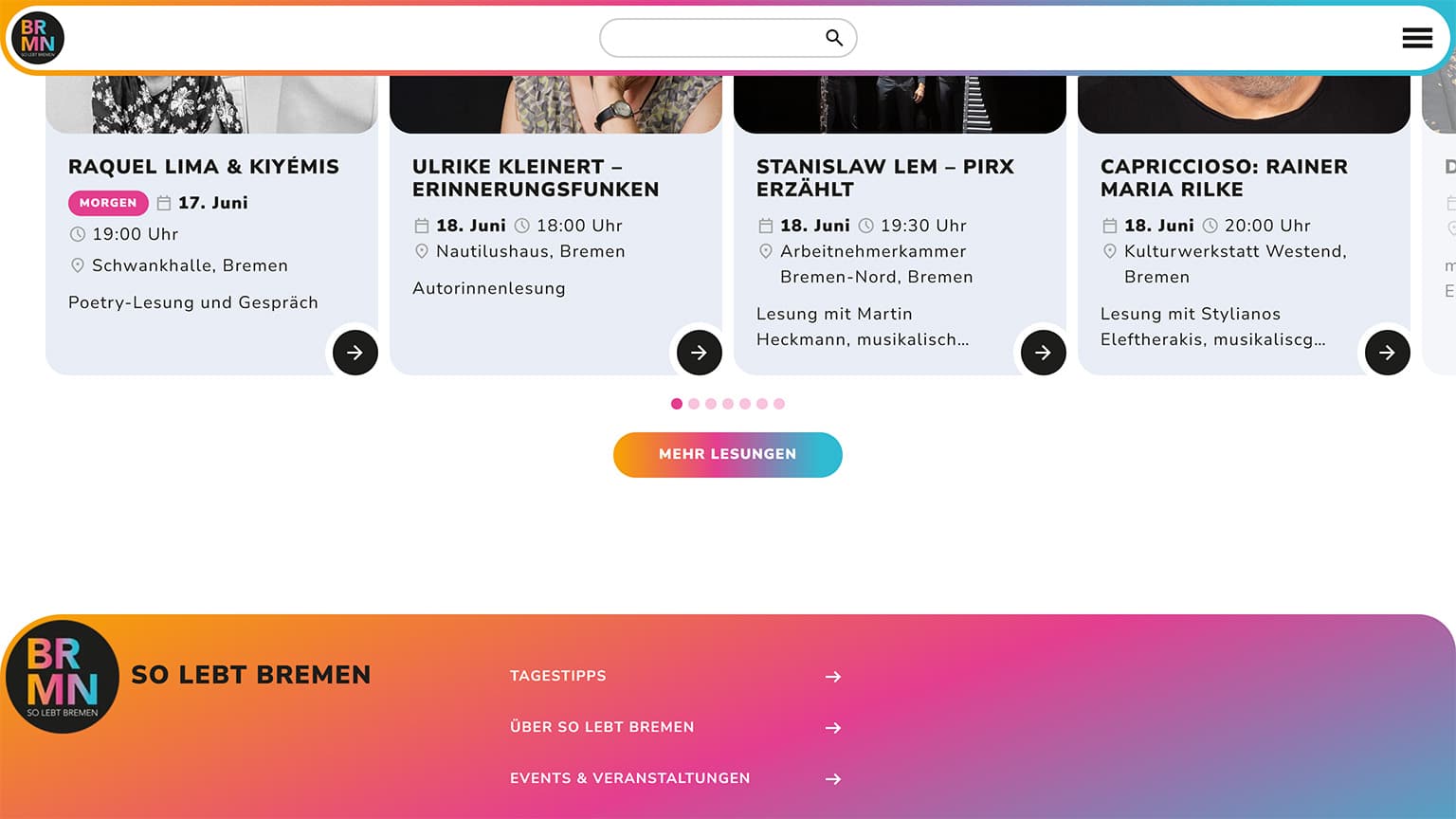1456x819 pixels.
Task: Click location pin beside Schwankhalle, Bremen
Action: 78,265
